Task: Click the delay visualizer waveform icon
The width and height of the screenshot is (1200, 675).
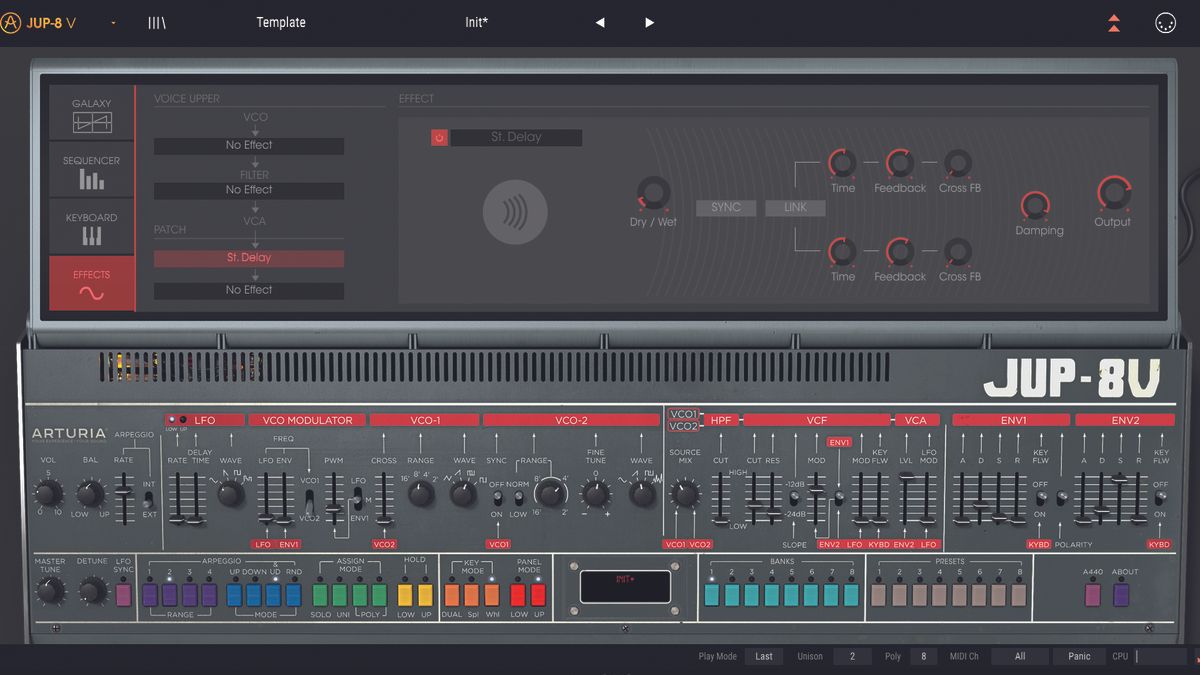Action: tap(516, 211)
